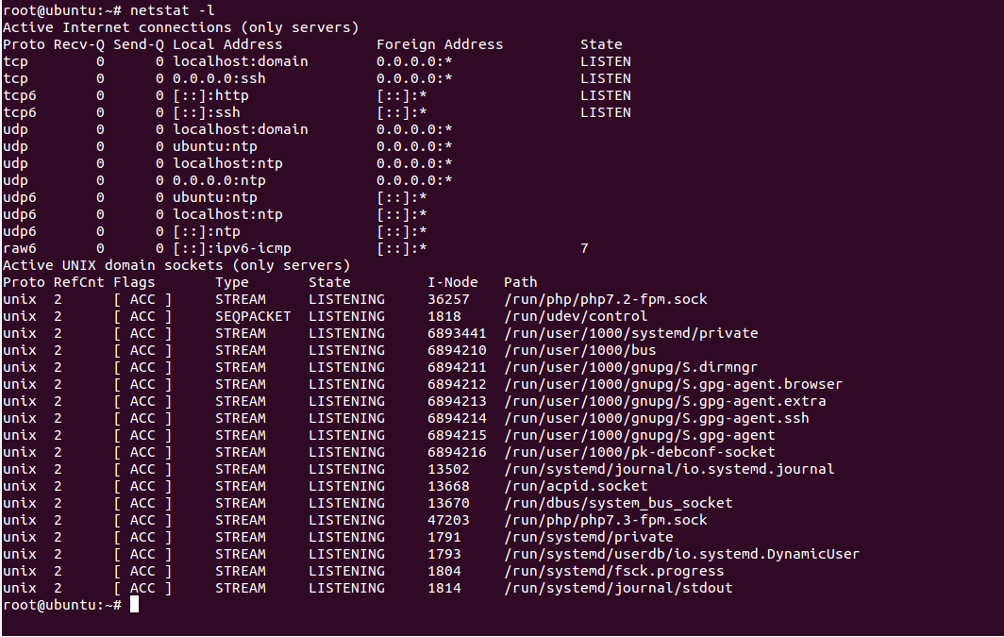This screenshot has height=637, width=1004.
Task: Click the /run/udev/control socket path
Action: pos(576,316)
